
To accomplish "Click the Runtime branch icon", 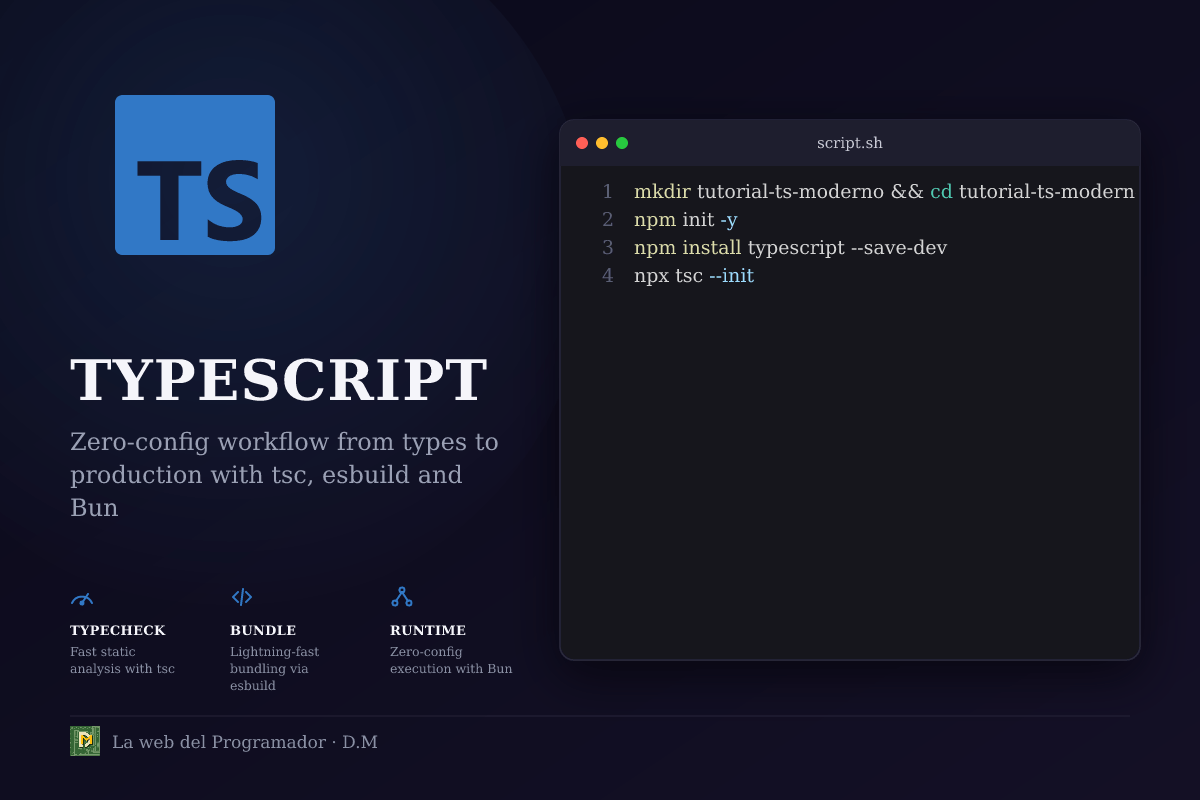I will coord(402,597).
